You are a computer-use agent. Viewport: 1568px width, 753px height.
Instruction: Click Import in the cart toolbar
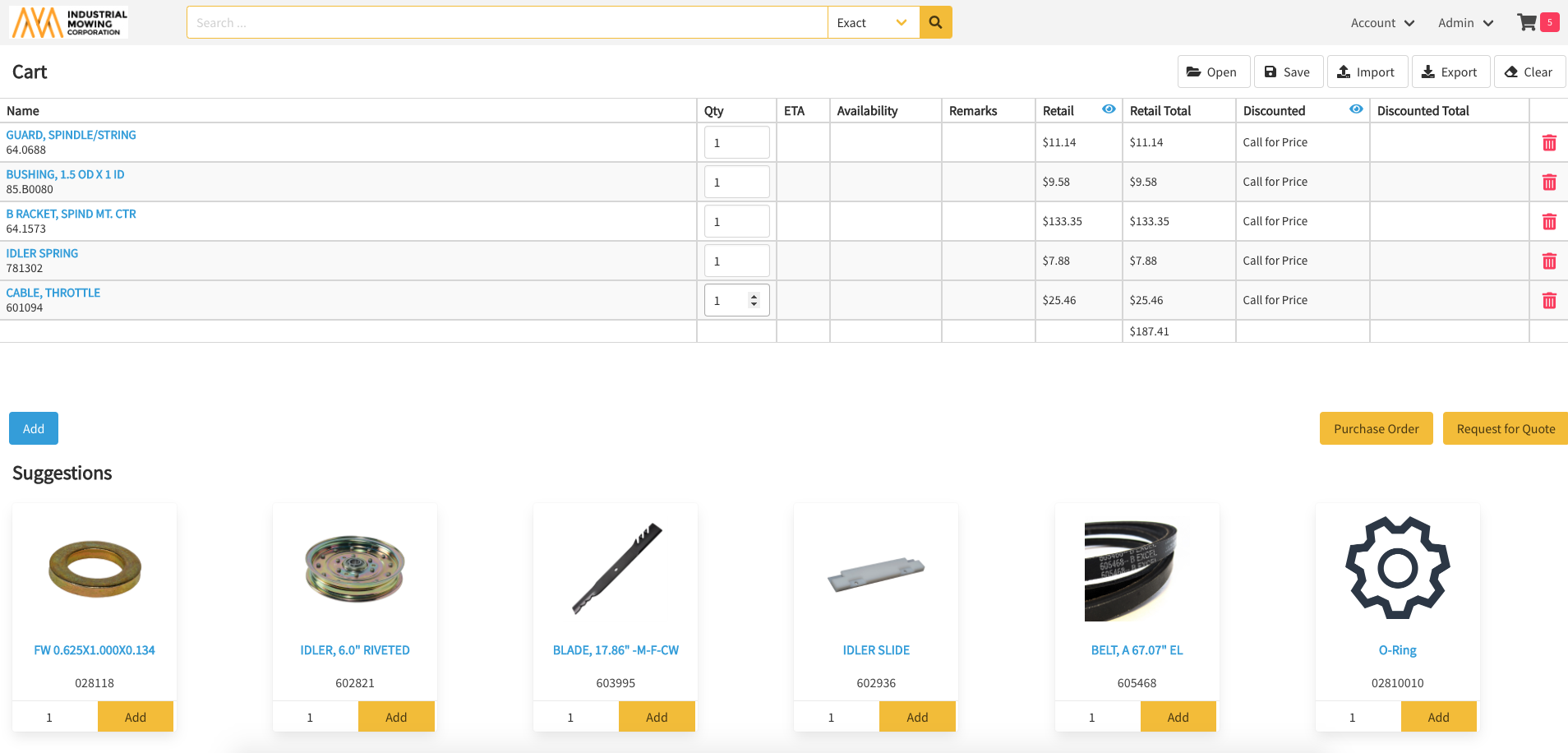(1366, 72)
